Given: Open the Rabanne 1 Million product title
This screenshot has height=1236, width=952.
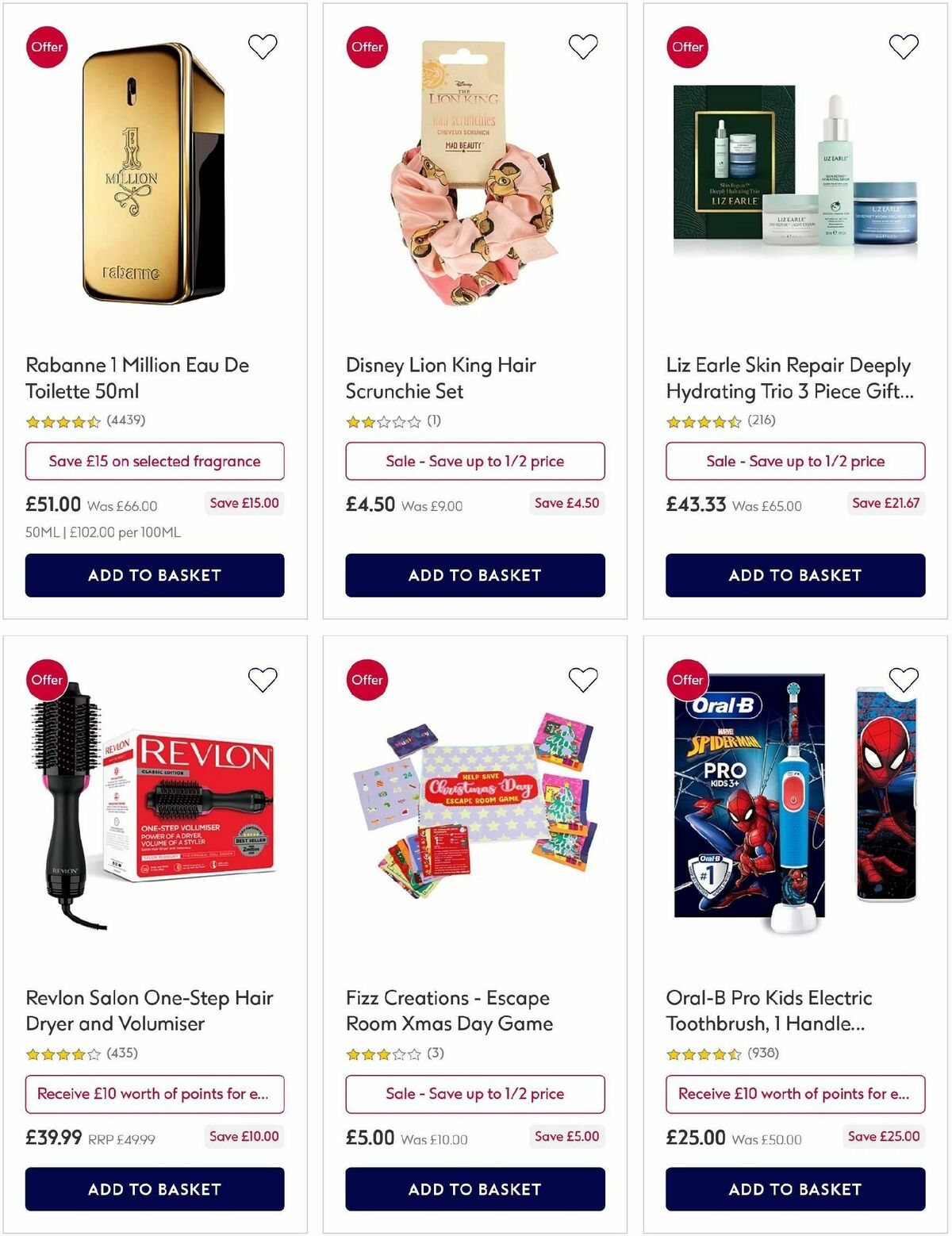Looking at the screenshot, I should click(137, 378).
